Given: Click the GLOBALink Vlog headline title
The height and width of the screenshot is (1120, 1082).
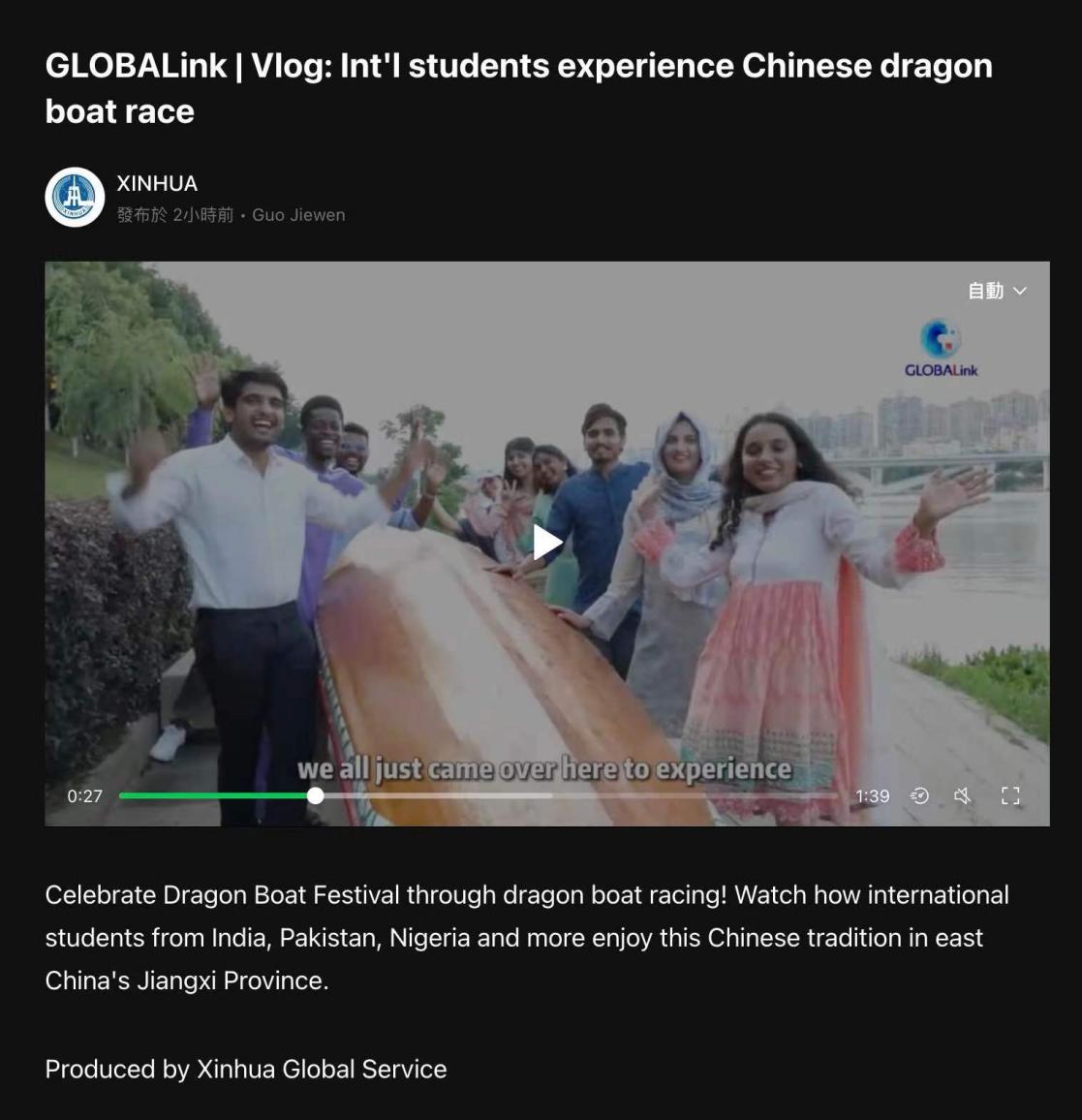Looking at the screenshot, I should pos(518,88).
